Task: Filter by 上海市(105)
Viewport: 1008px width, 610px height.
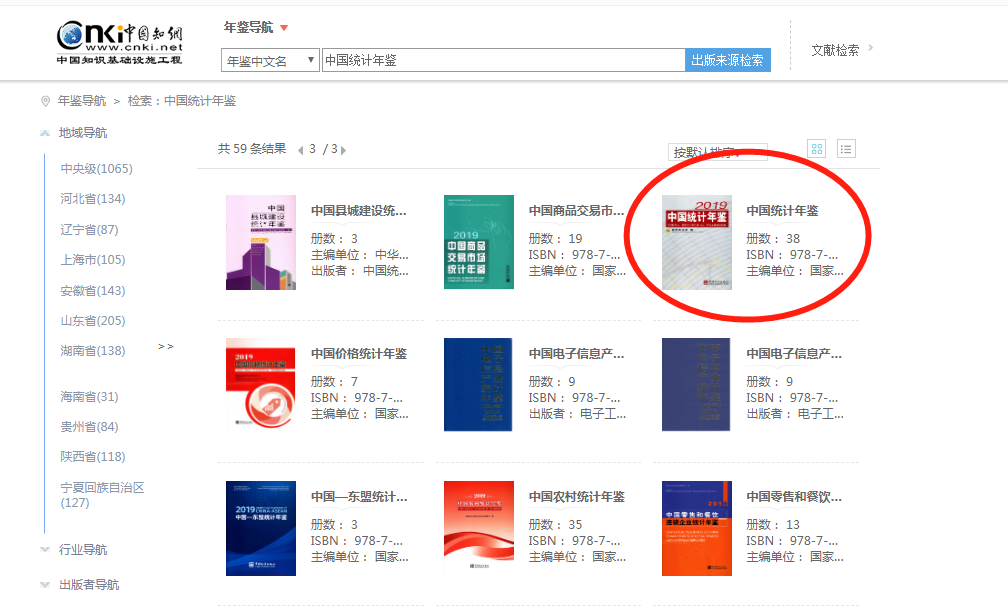Action: coord(93,260)
